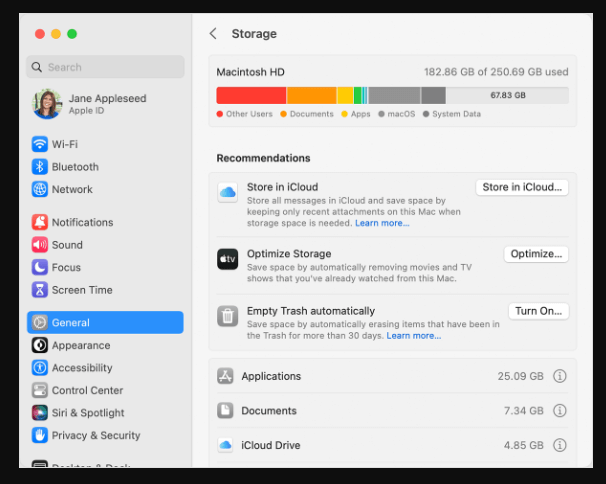Open Learn more link under Store in iCloud

tap(382, 223)
